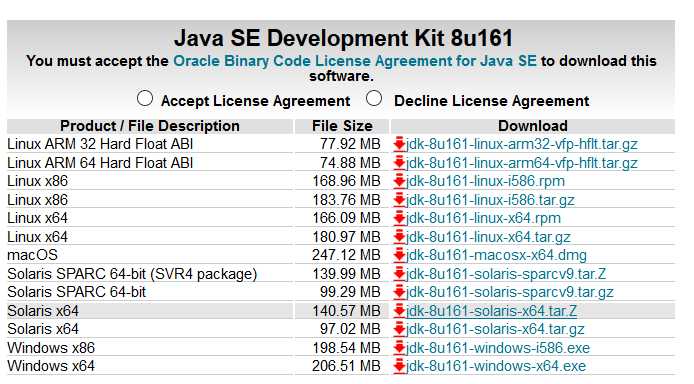
Task: Download jdk-8u161-windows-x64.exe
Action: 496,366
